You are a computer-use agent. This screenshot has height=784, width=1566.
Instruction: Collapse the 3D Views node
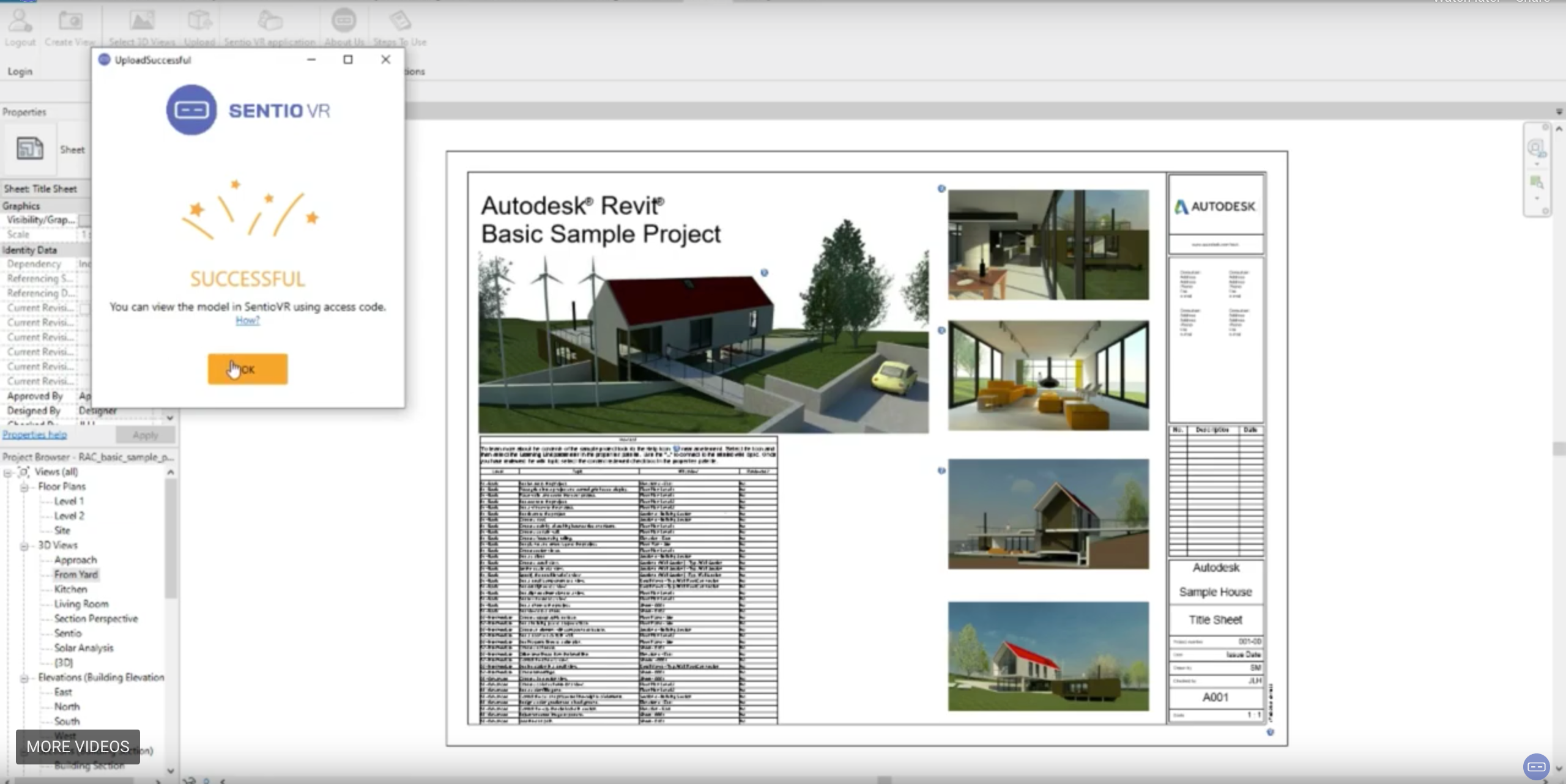[24, 545]
